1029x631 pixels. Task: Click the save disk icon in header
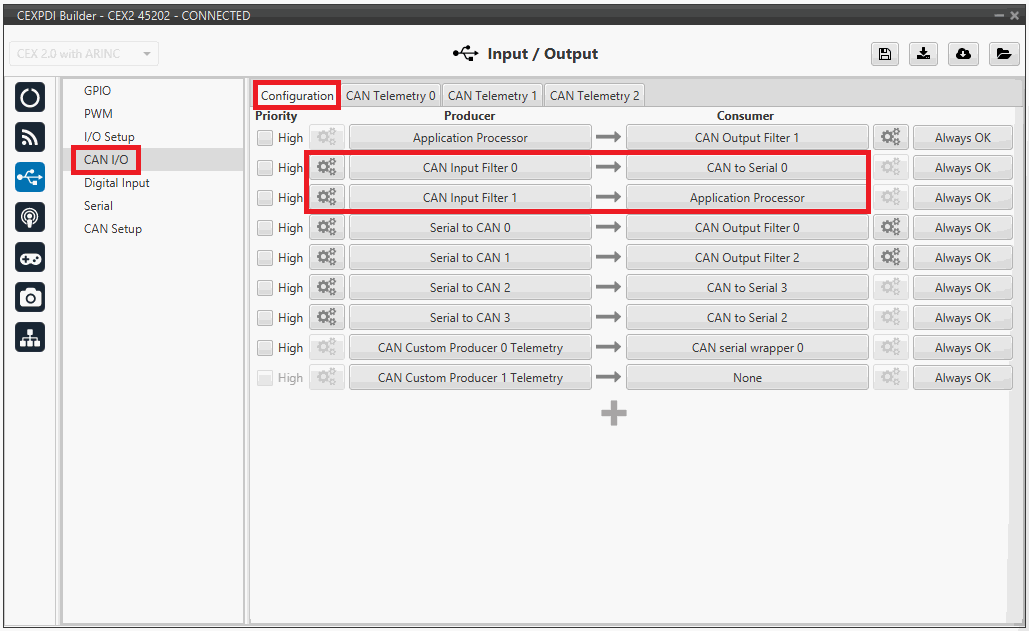(884, 54)
